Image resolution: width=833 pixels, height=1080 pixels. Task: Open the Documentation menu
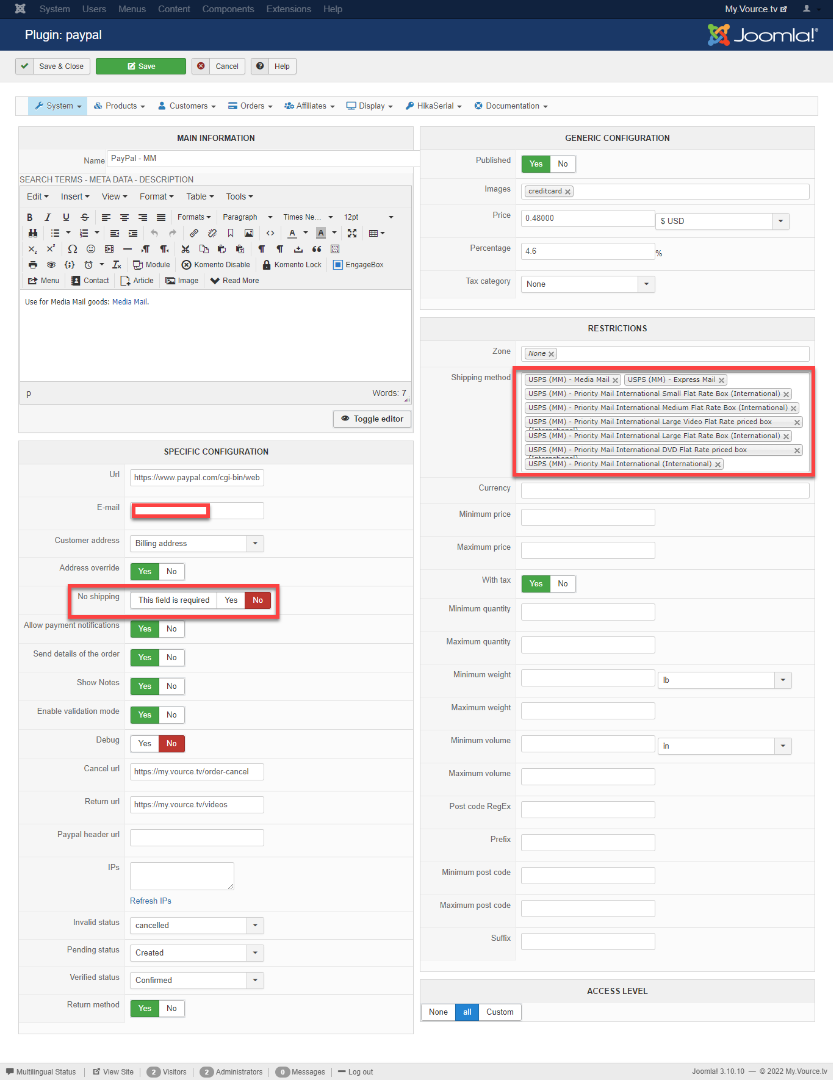(511, 106)
